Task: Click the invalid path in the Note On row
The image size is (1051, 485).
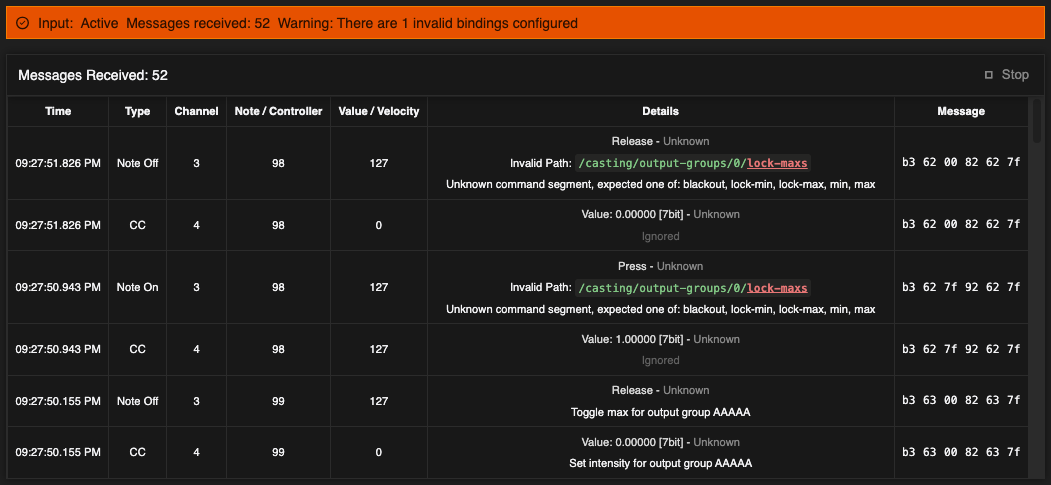Action: 692,288
